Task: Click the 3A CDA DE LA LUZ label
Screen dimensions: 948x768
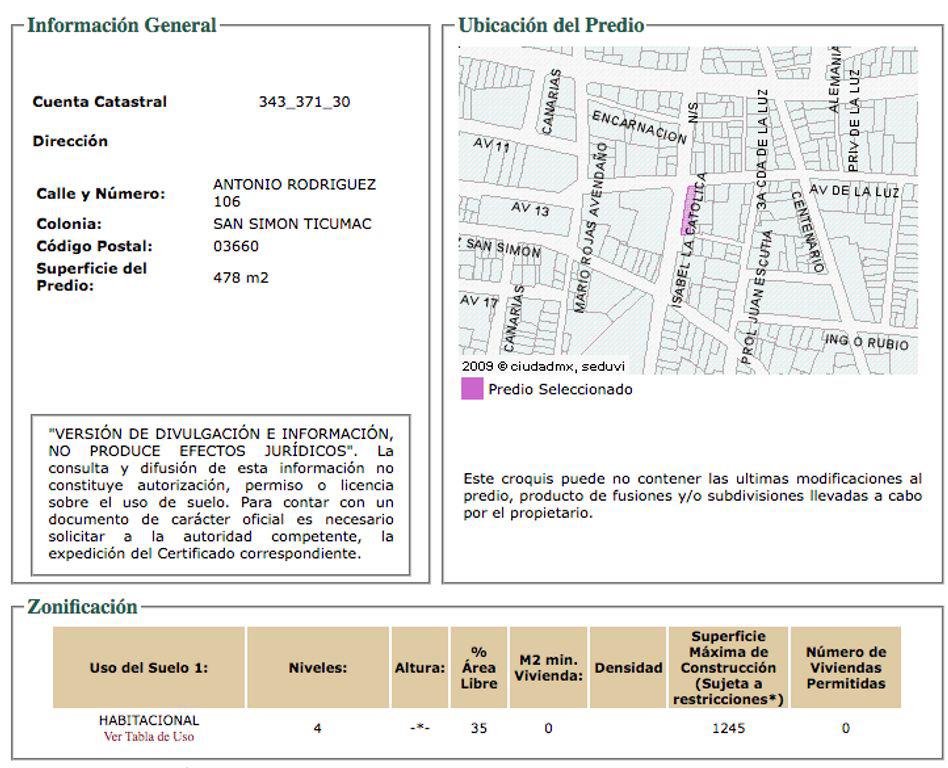Action: click(x=762, y=149)
